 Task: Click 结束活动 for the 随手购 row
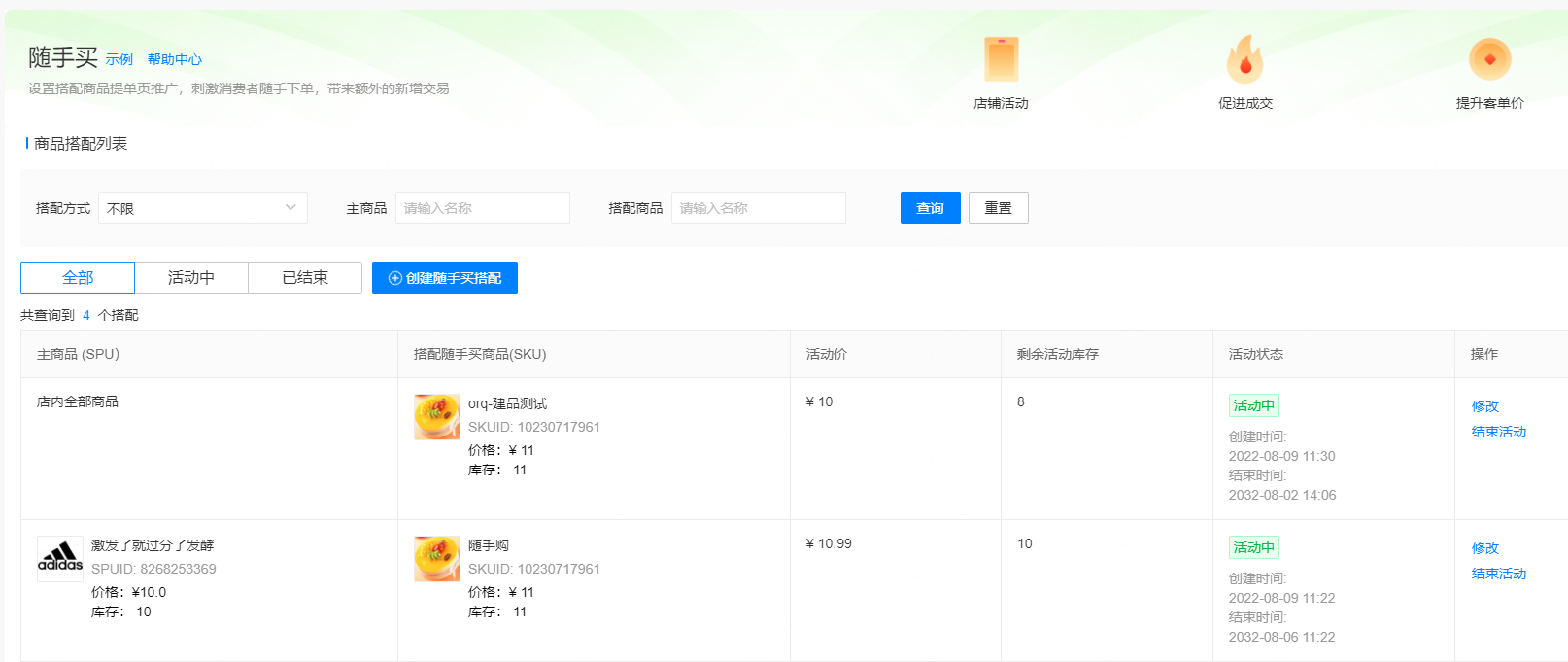1498,574
